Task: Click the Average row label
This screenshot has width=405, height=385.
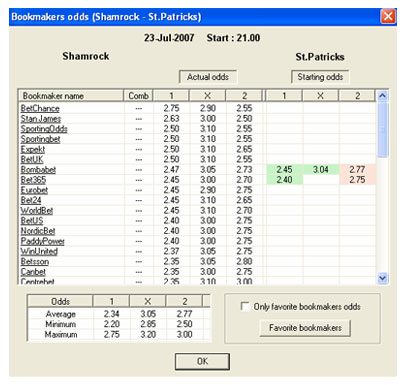Action: 61,314
